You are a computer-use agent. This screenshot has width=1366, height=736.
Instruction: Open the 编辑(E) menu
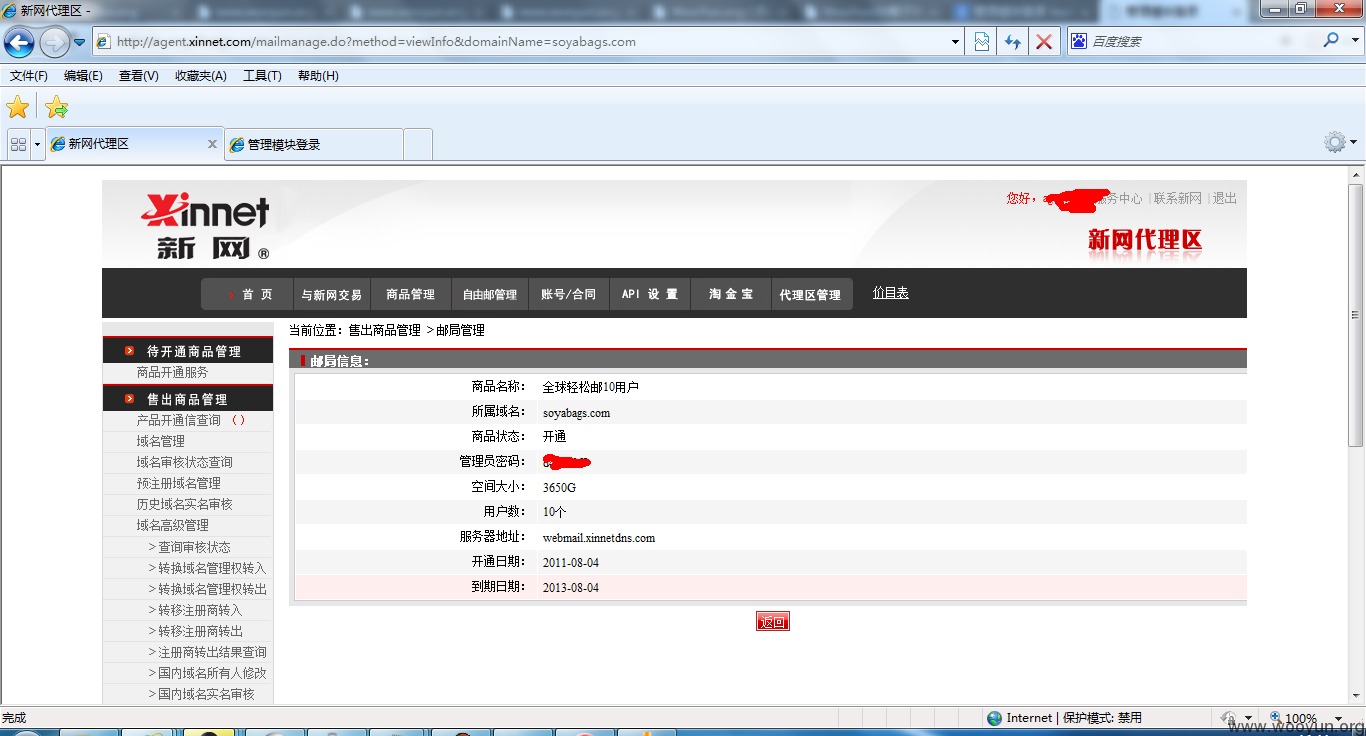point(83,76)
